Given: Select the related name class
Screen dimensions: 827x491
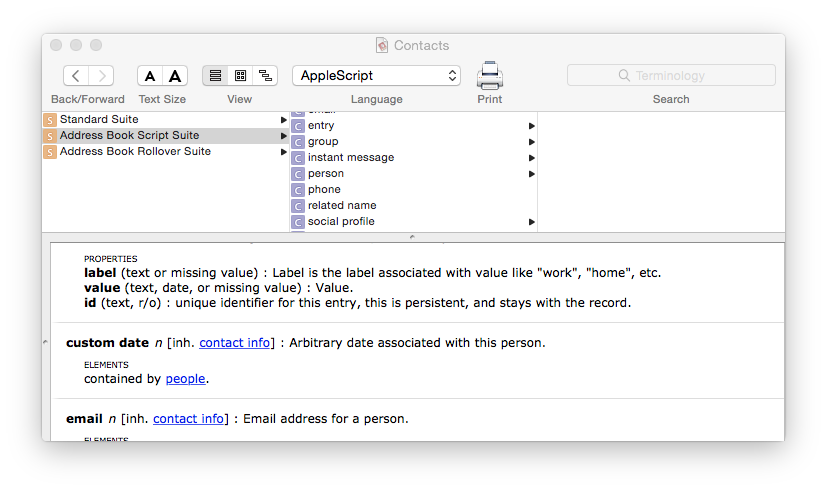Looking at the screenshot, I should coord(342,206).
